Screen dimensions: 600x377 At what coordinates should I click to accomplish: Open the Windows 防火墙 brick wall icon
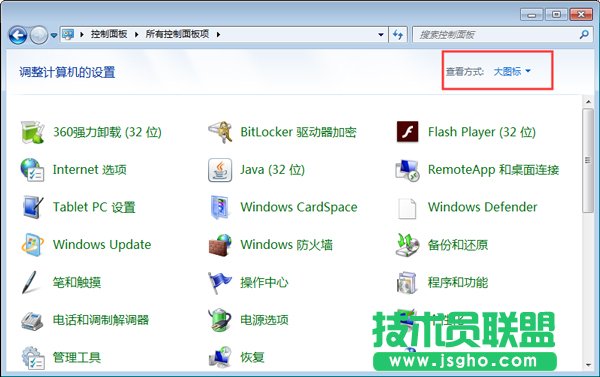(220, 245)
